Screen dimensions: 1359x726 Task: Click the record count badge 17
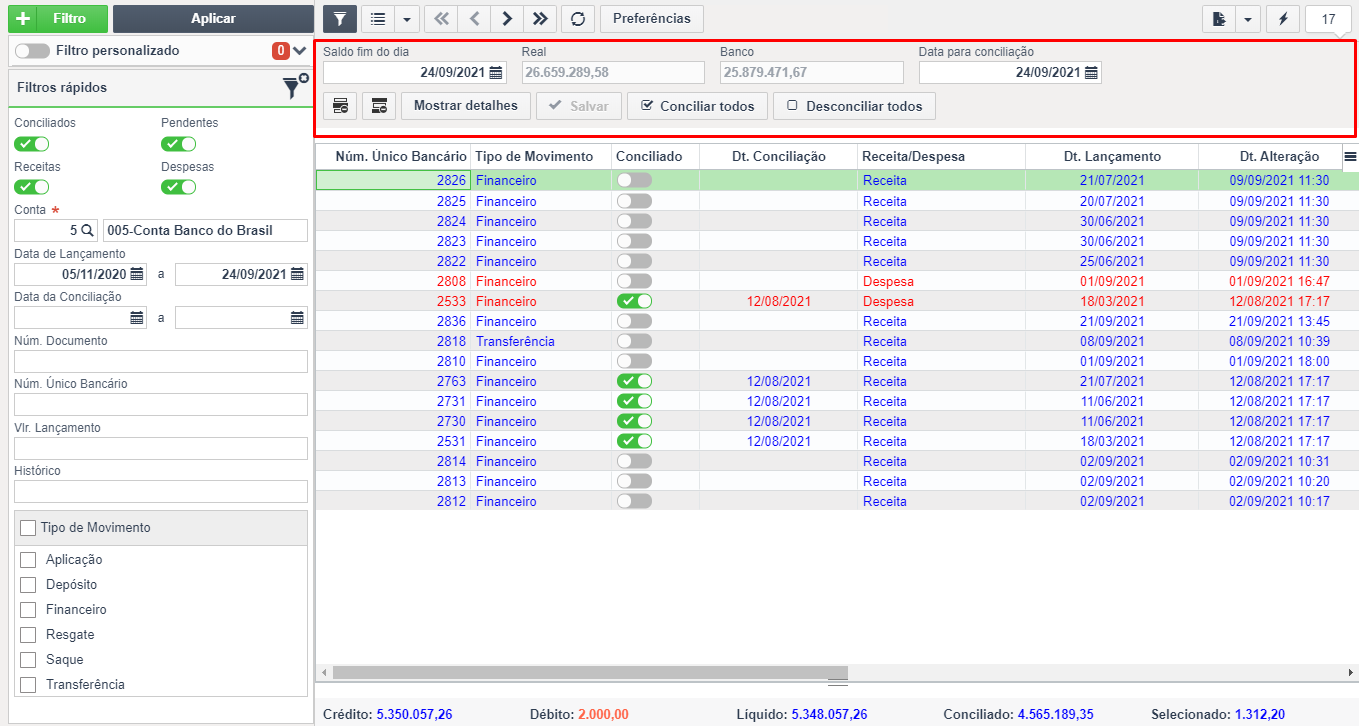click(1328, 19)
